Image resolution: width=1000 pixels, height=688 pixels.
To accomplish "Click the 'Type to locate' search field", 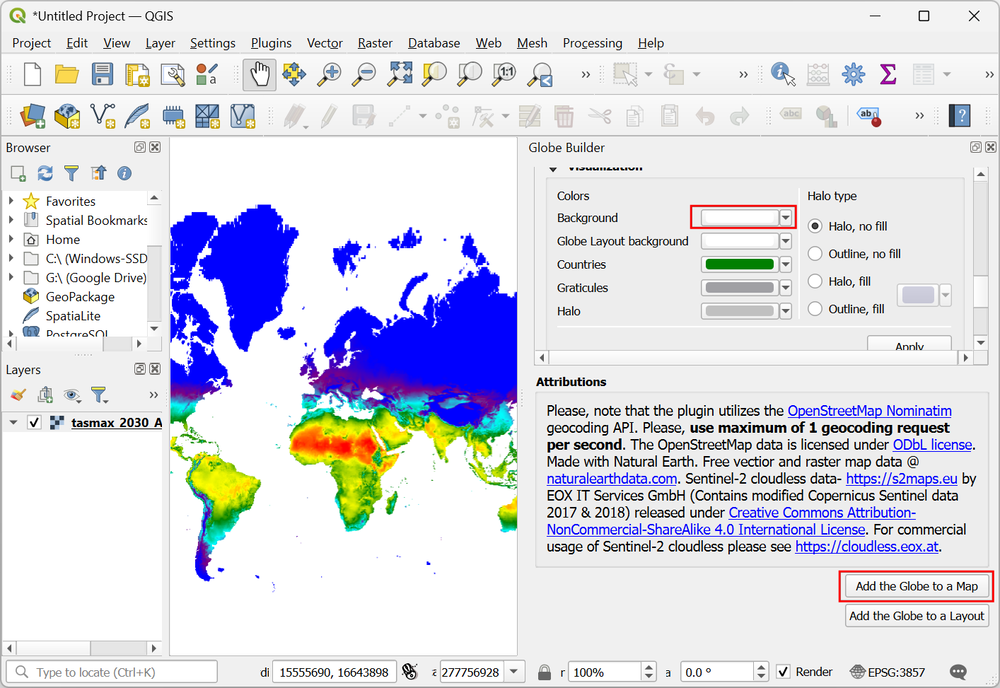I will tap(112, 672).
